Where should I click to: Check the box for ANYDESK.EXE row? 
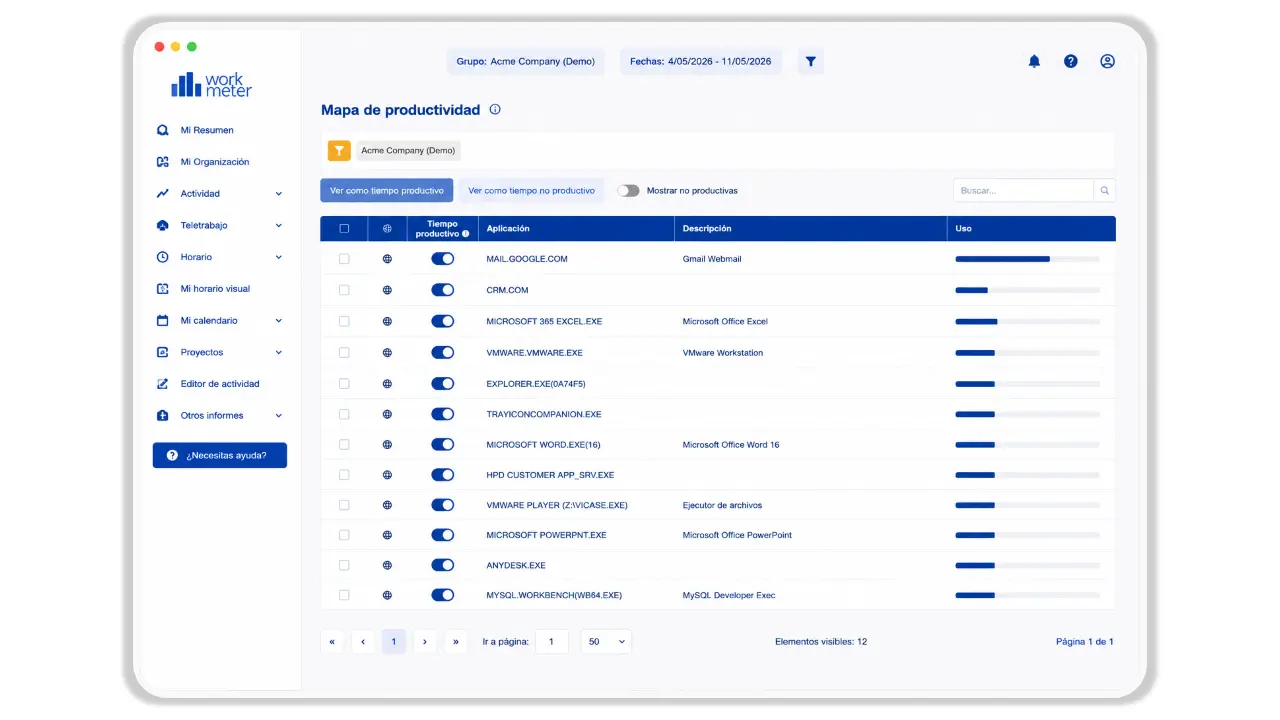(x=344, y=565)
